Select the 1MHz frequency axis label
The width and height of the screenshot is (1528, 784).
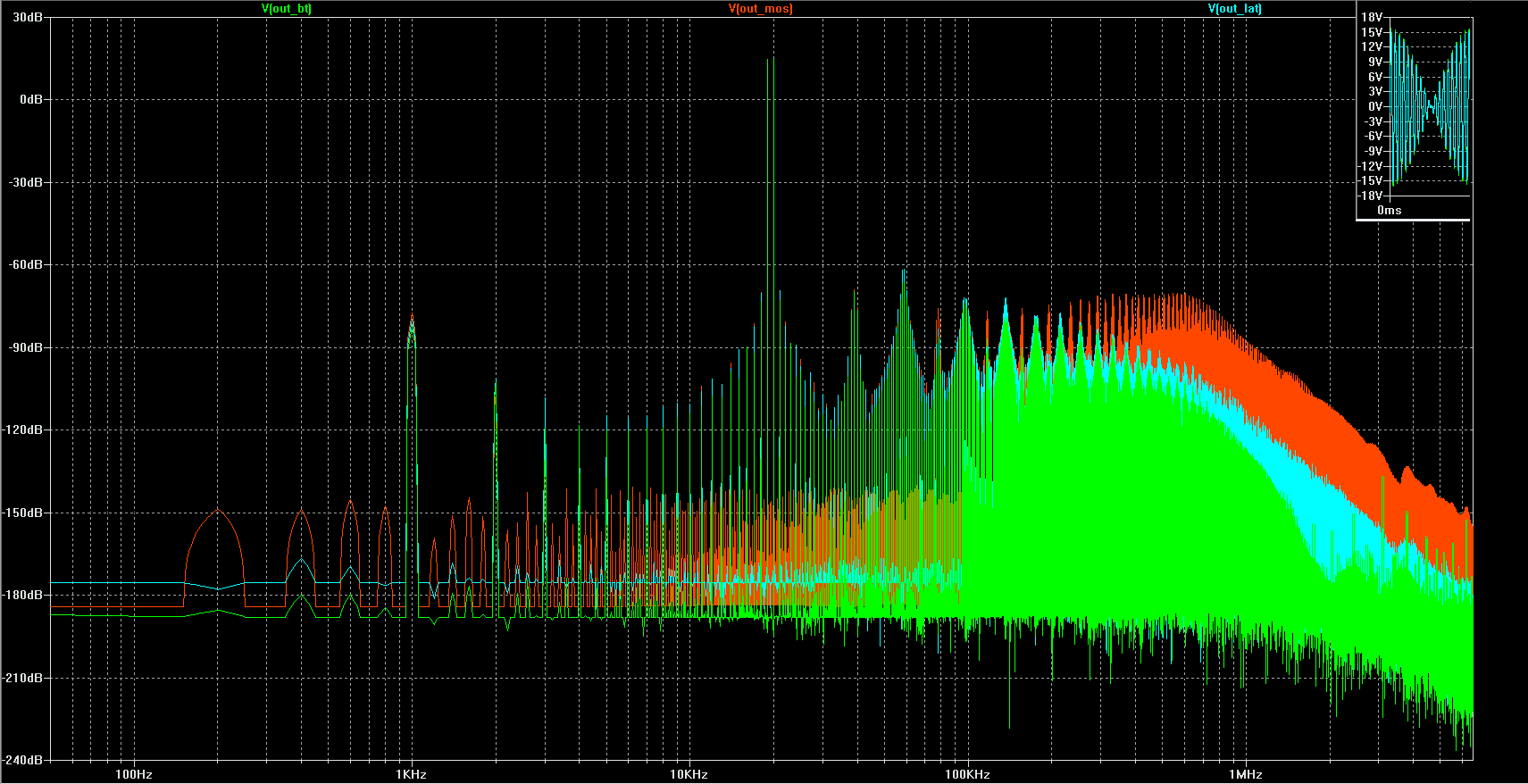pos(1244,774)
